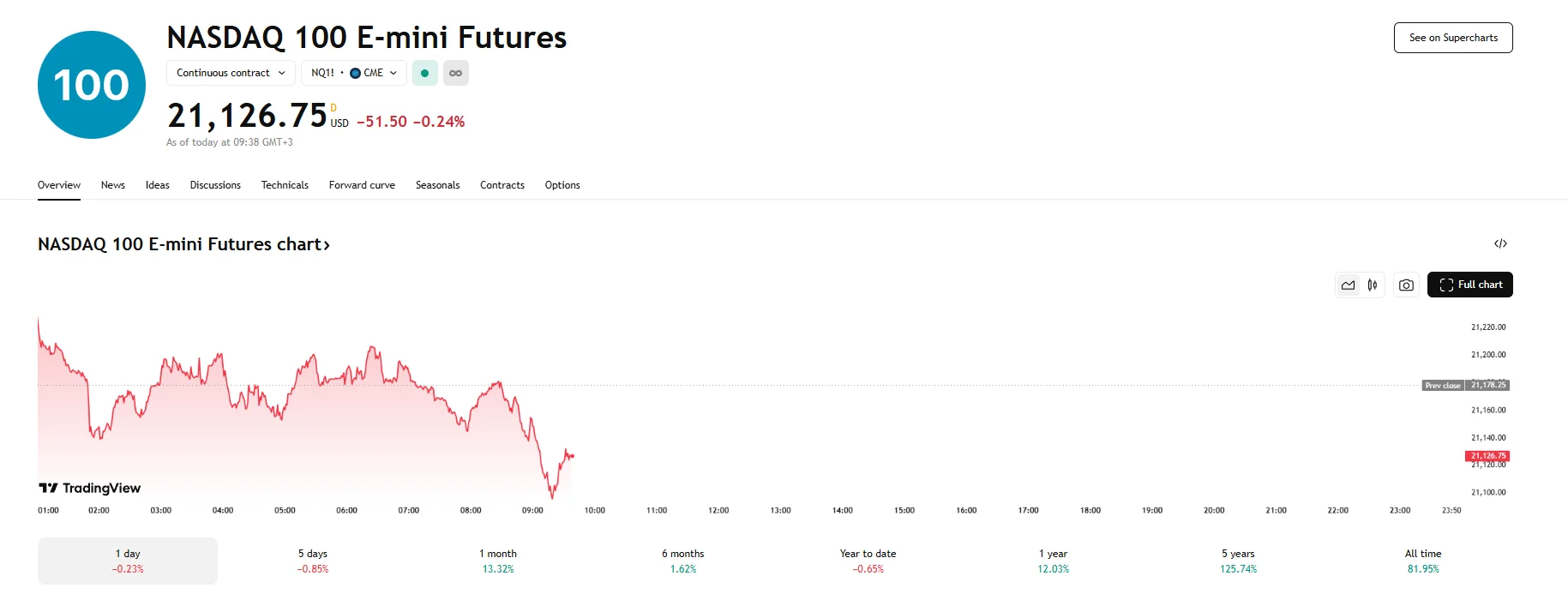The height and width of the screenshot is (594, 1568).
Task: Click the market status green dot indicator
Action: 424,73
